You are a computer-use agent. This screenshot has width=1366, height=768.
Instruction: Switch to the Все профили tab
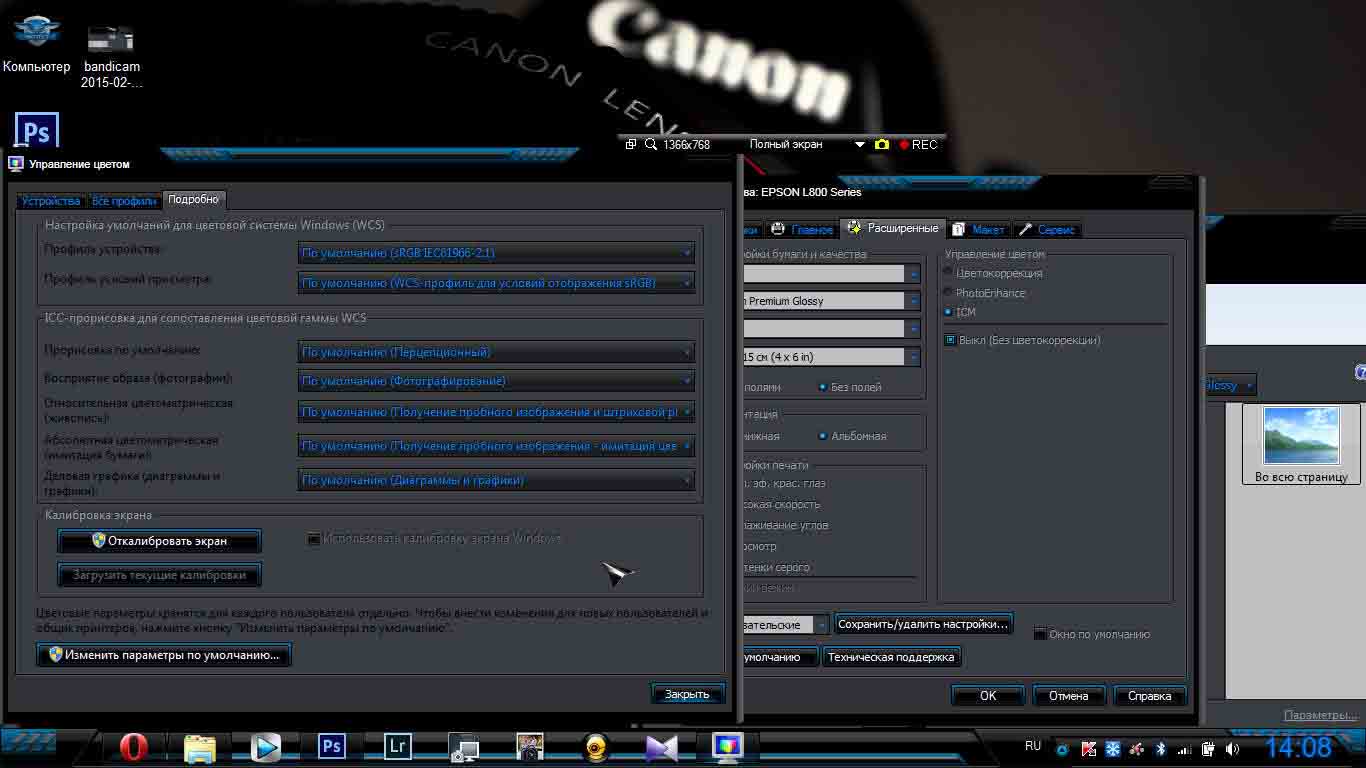click(124, 201)
